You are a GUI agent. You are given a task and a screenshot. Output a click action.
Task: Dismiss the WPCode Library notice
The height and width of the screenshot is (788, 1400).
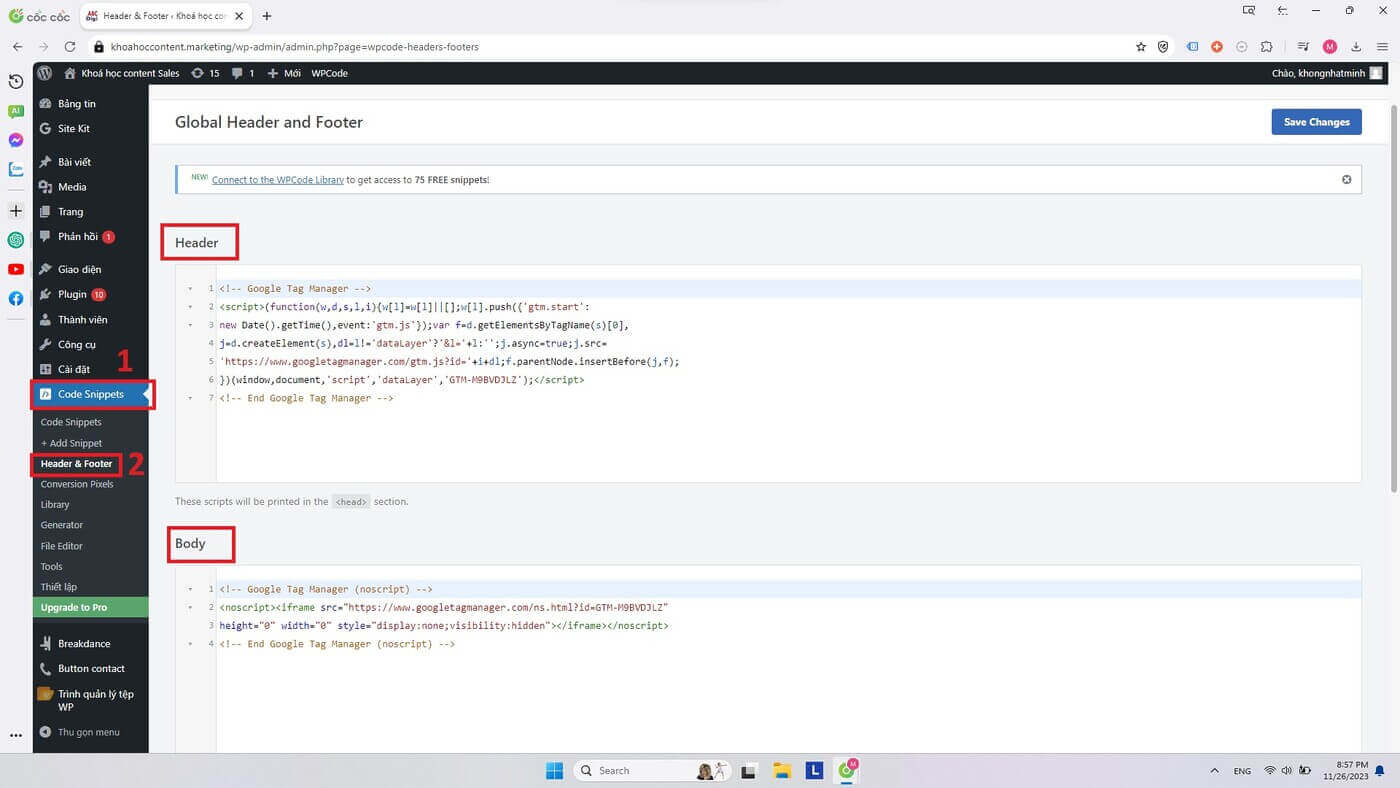(x=1346, y=180)
